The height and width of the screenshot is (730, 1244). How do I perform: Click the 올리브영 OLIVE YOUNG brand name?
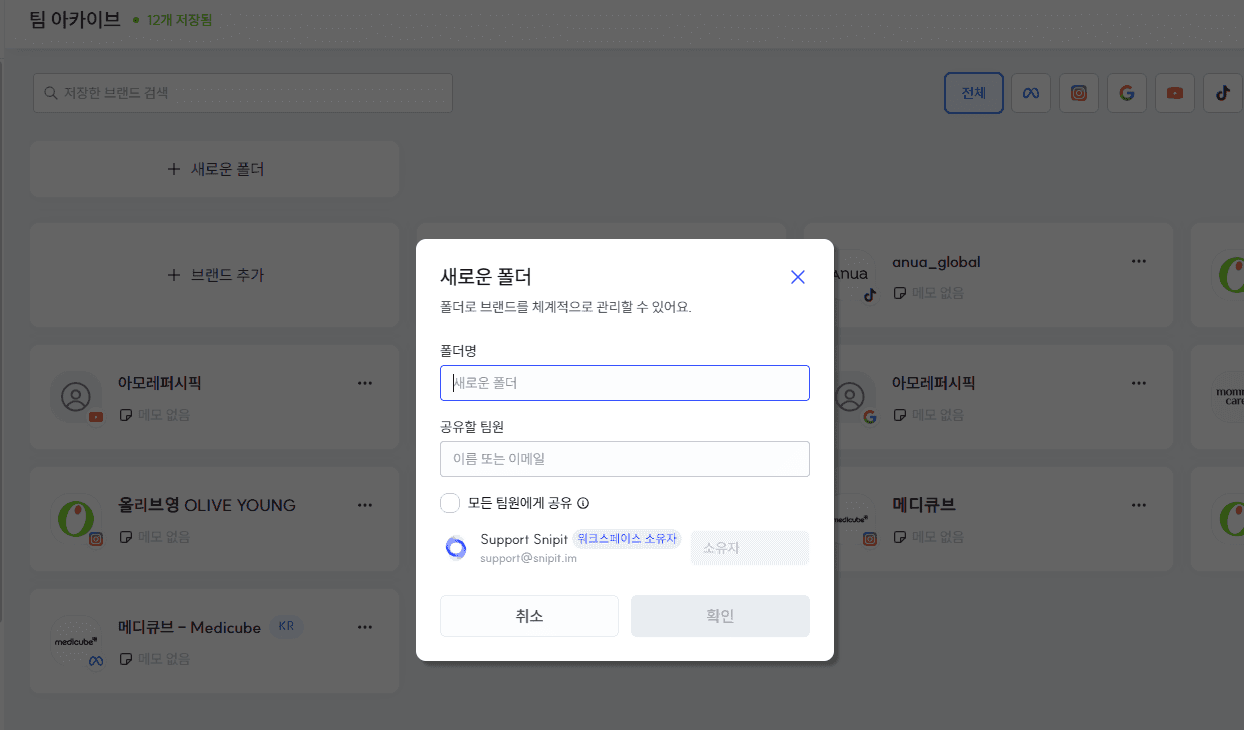click(207, 505)
